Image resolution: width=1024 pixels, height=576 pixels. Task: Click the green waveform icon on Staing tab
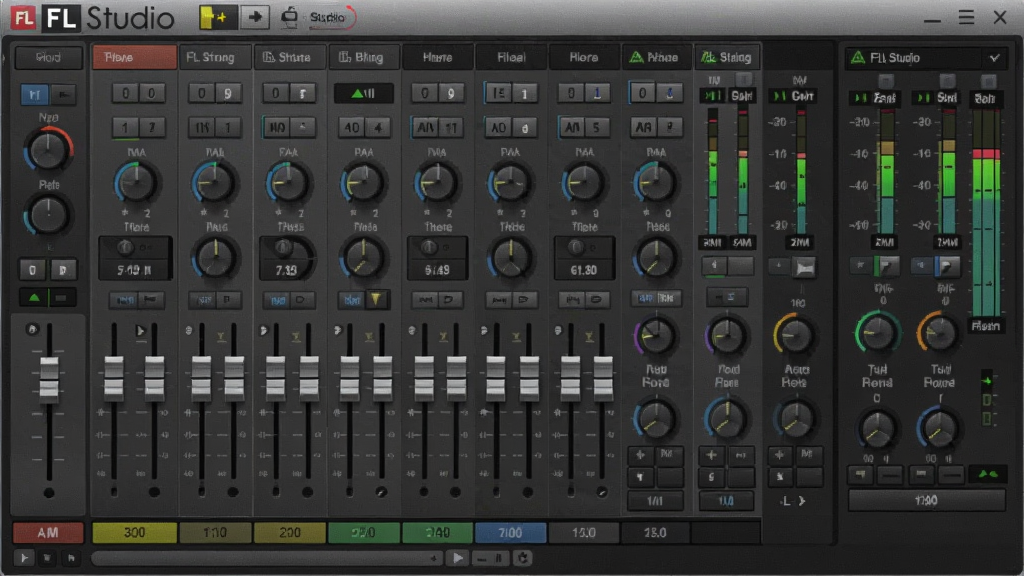click(x=708, y=57)
